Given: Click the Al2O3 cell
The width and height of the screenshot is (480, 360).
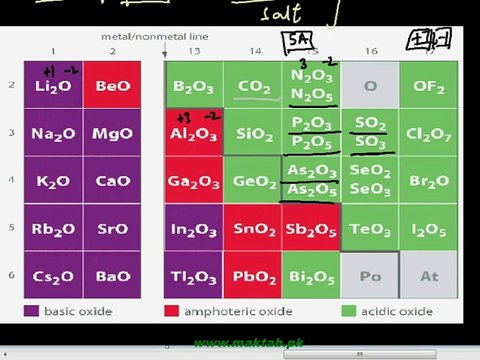Looking at the screenshot, I should coord(194,132).
